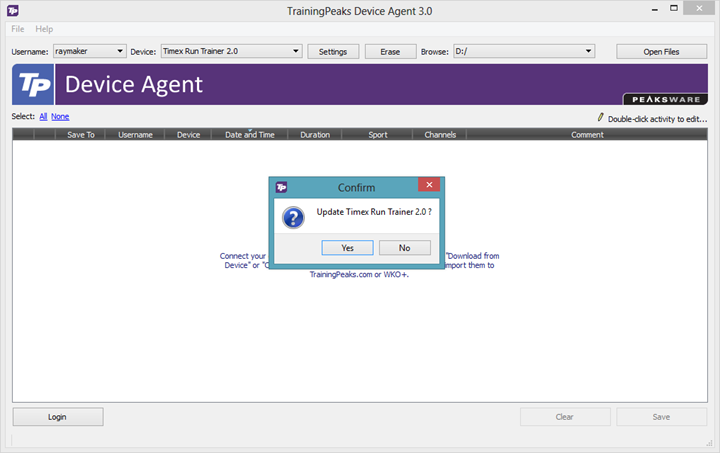Select None activities link
Image resolution: width=720 pixels, height=453 pixels.
[x=60, y=117]
